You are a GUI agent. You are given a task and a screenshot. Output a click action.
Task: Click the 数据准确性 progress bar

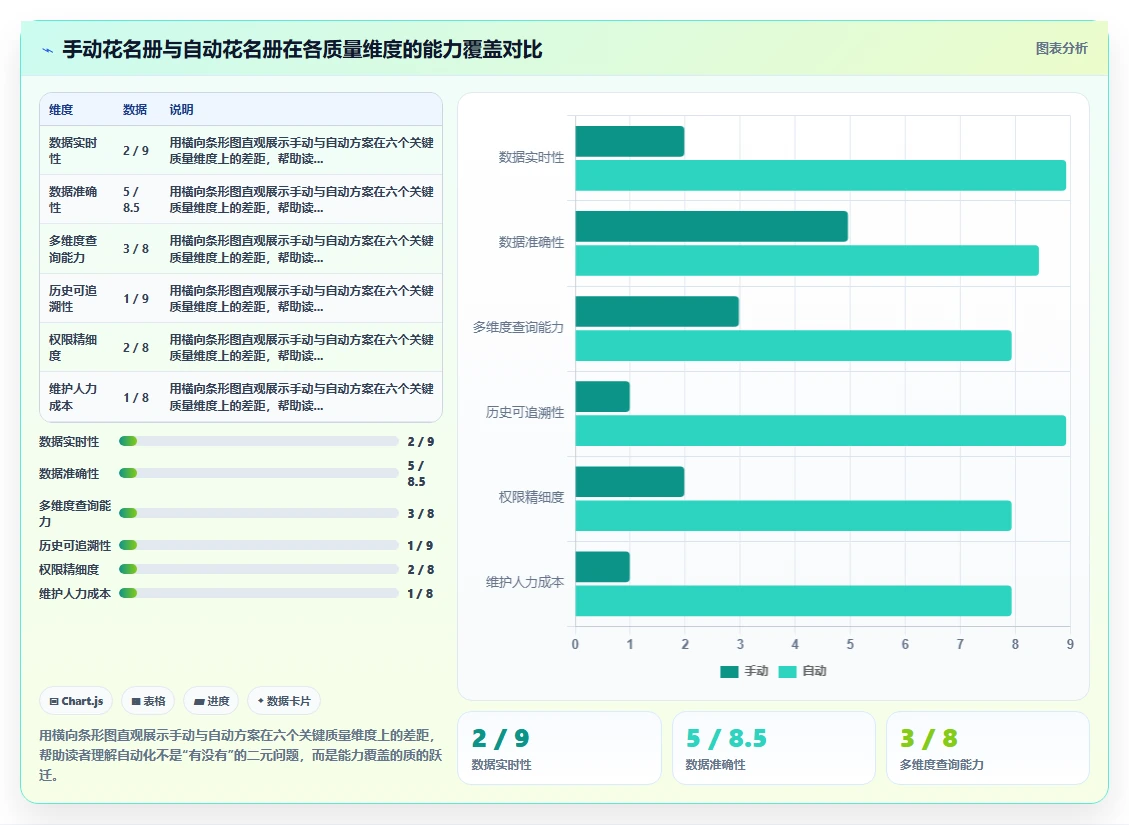(x=258, y=473)
